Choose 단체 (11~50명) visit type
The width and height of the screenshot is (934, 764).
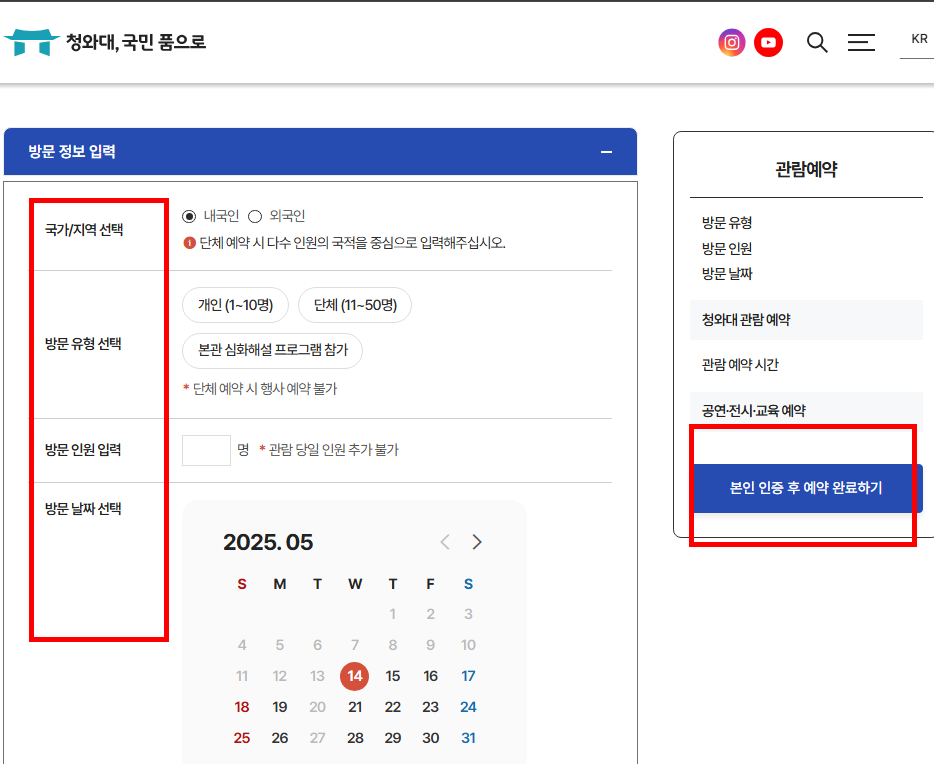point(354,306)
